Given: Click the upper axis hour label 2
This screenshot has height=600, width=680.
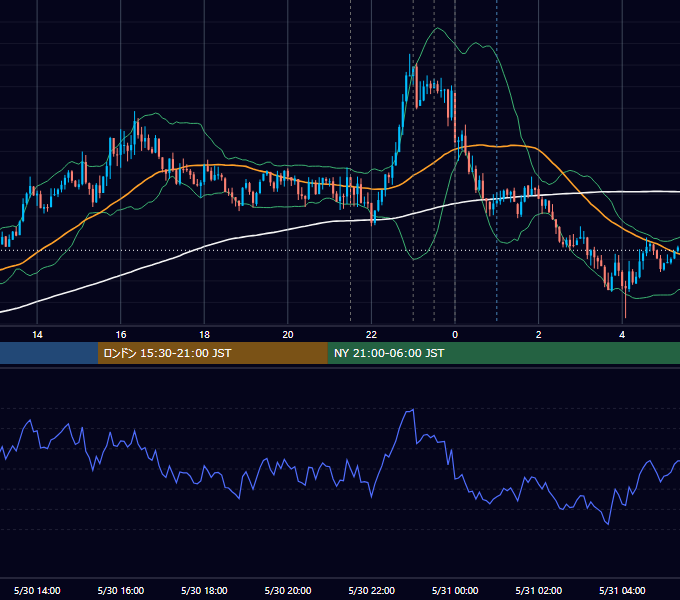Looking at the screenshot, I should [x=539, y=335].
